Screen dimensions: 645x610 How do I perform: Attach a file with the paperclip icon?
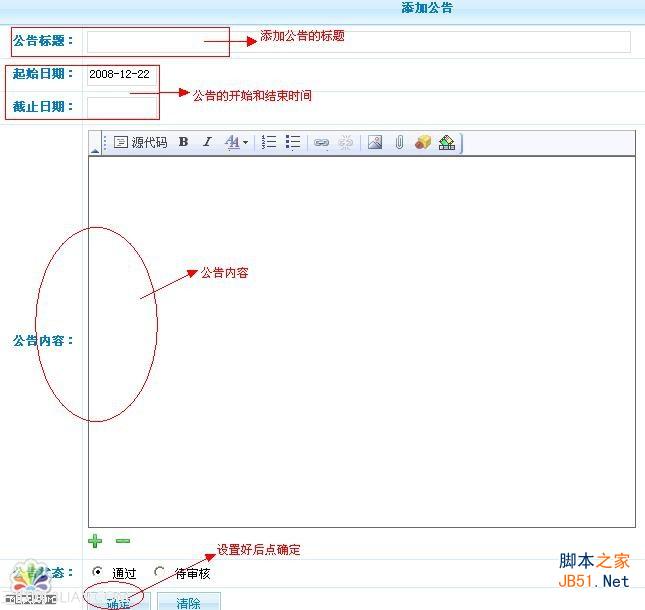[x=399, y=142]
